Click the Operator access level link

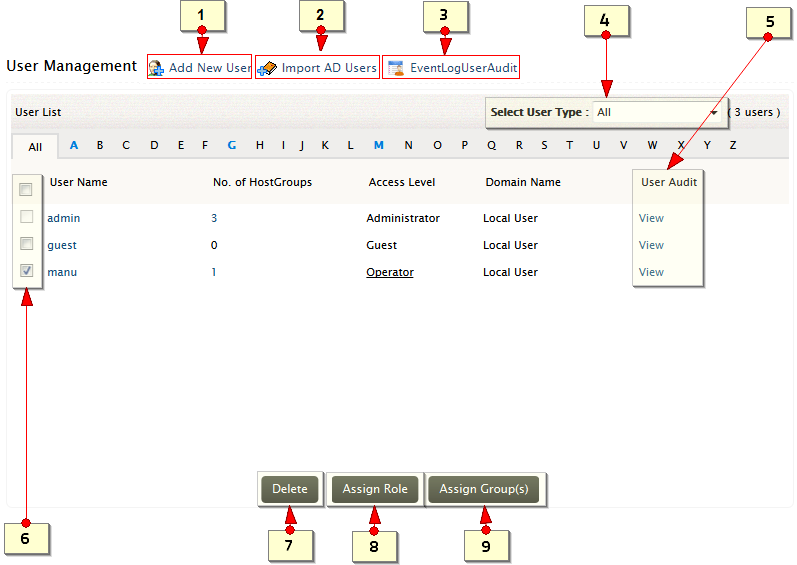pos(390,272)
